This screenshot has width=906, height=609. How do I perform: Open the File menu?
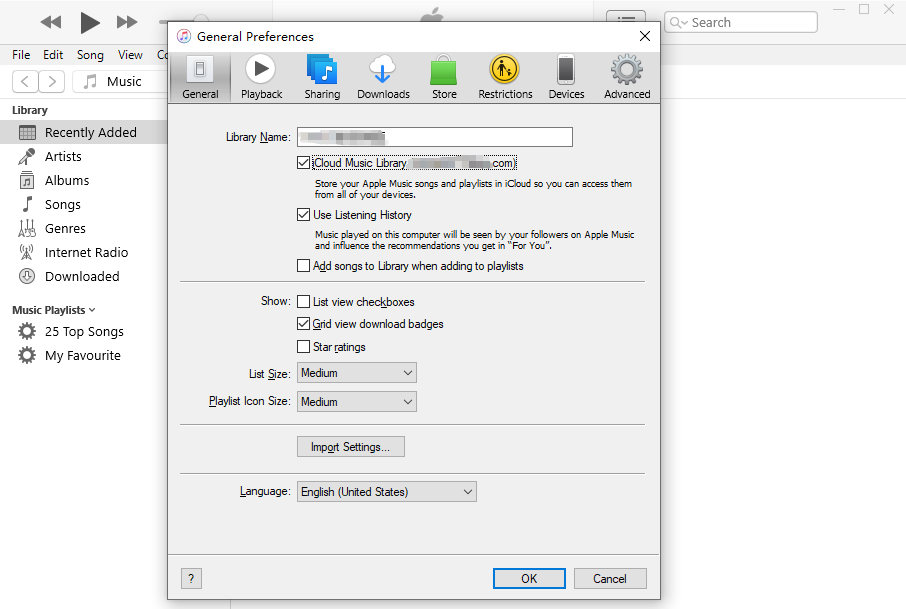pos(21,55)
